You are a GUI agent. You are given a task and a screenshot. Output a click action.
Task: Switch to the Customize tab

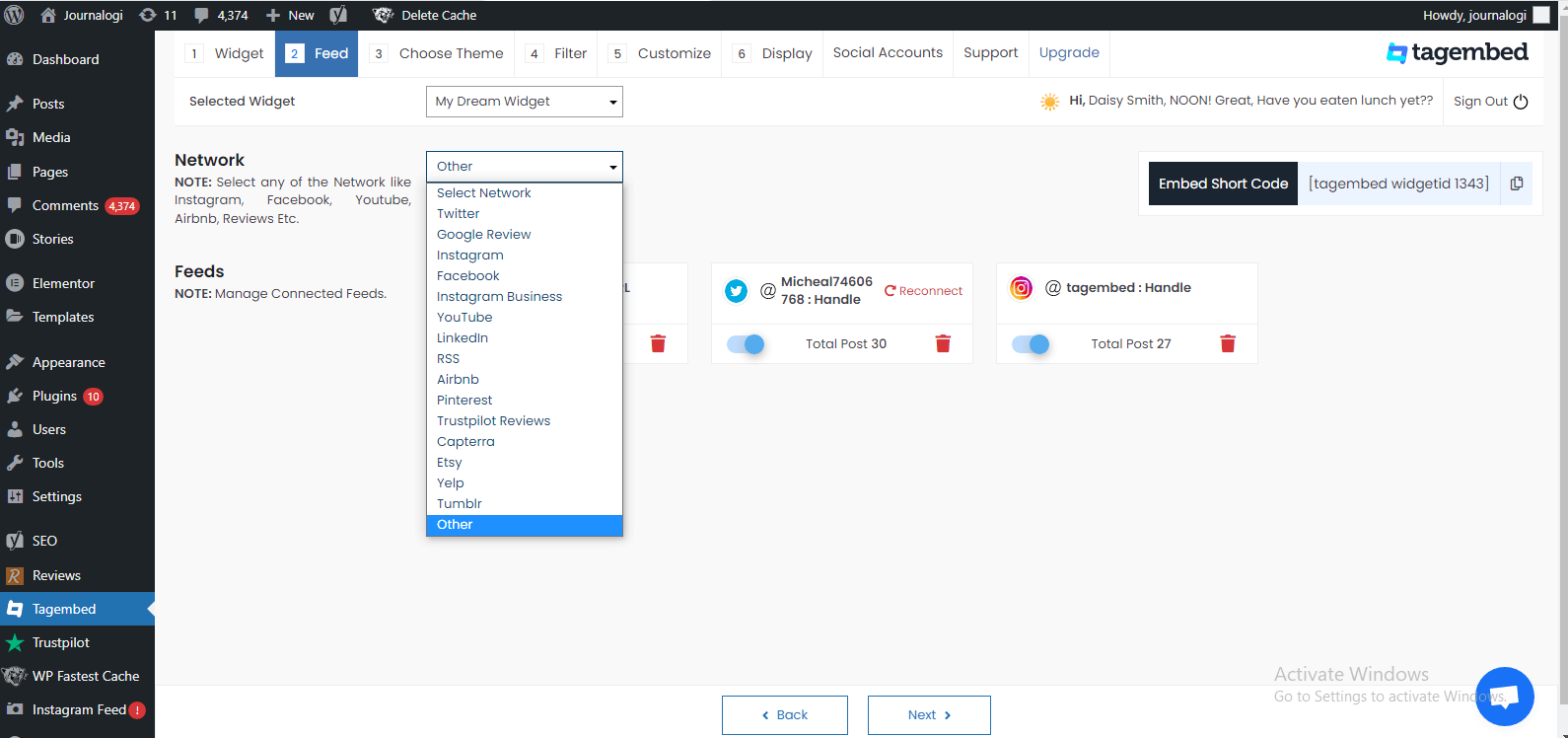(660, 53)
